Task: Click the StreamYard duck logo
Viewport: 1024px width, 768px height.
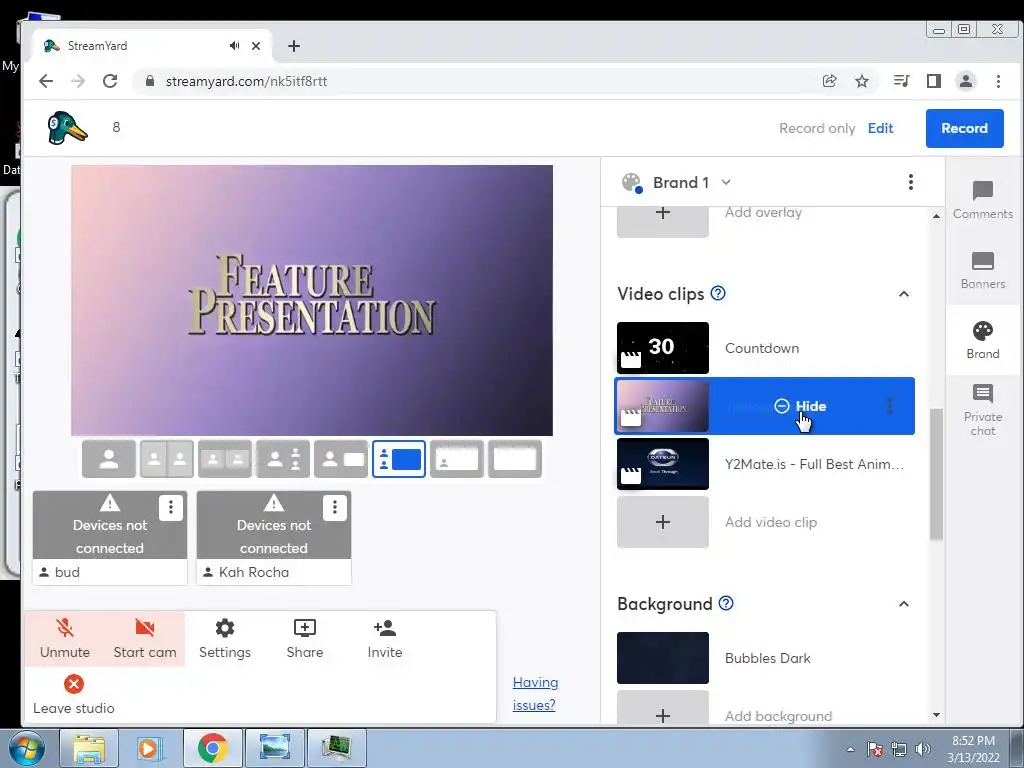Action: [67, 127]
